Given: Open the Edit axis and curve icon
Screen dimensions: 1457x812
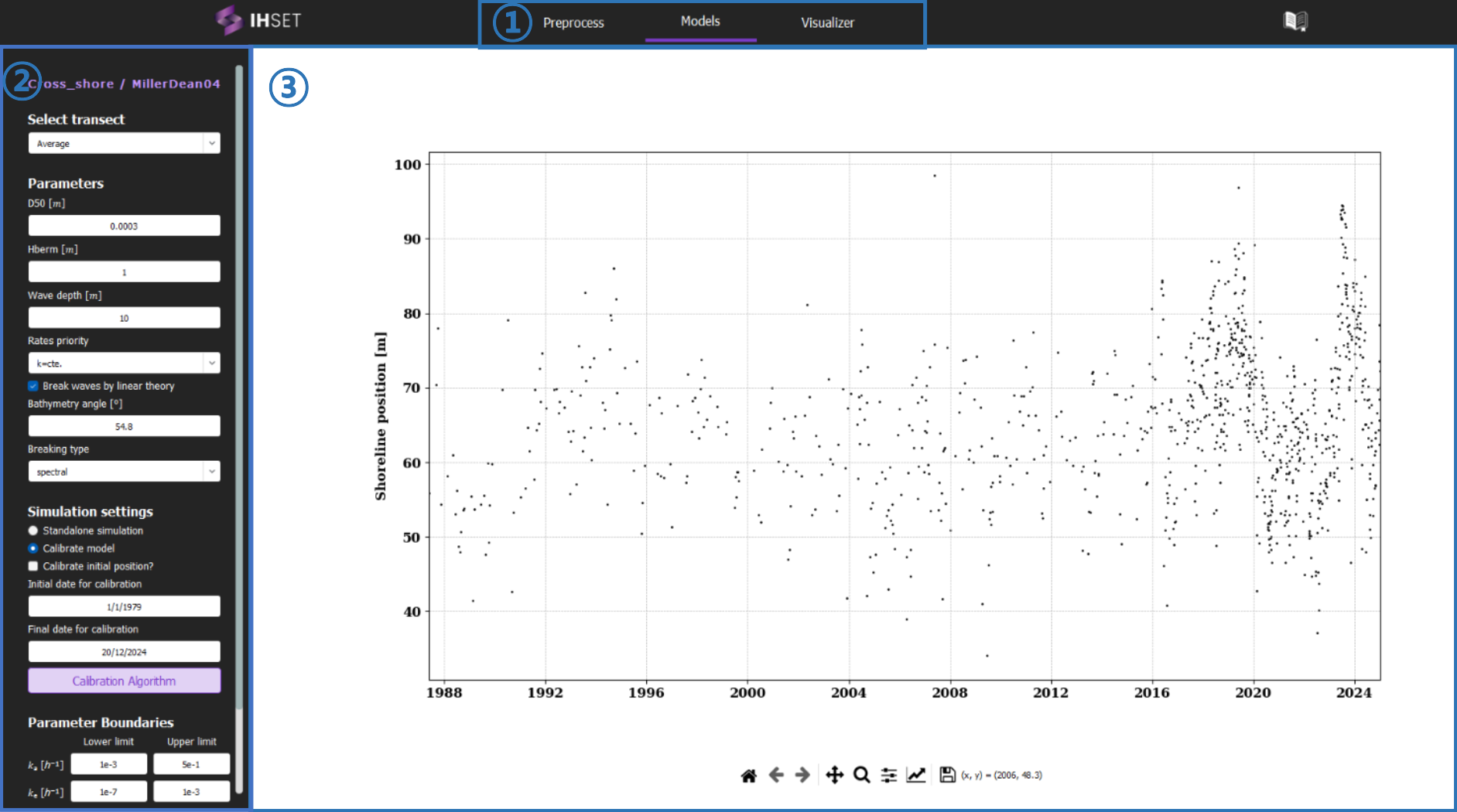Looking at the screenshot, I should point(916,775).
